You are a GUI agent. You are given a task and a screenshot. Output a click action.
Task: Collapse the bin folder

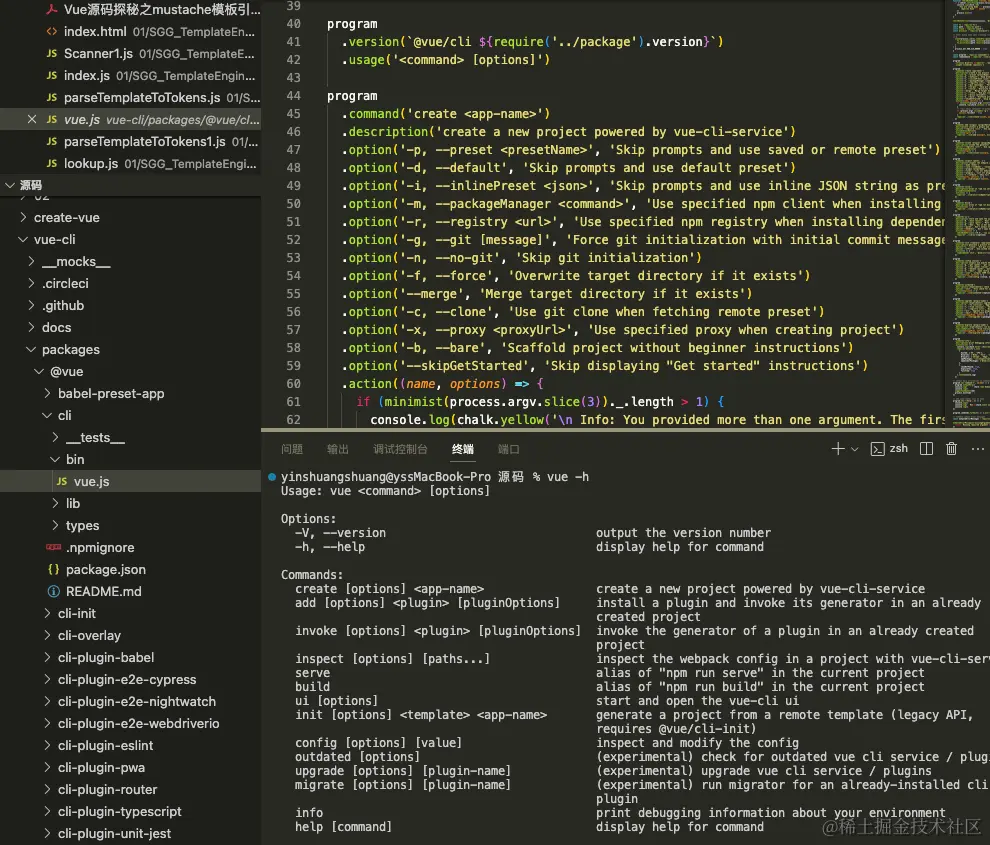(130, 460)
